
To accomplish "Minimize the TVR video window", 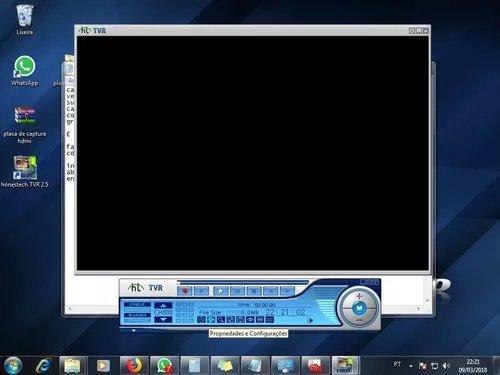I will point(412,31).
